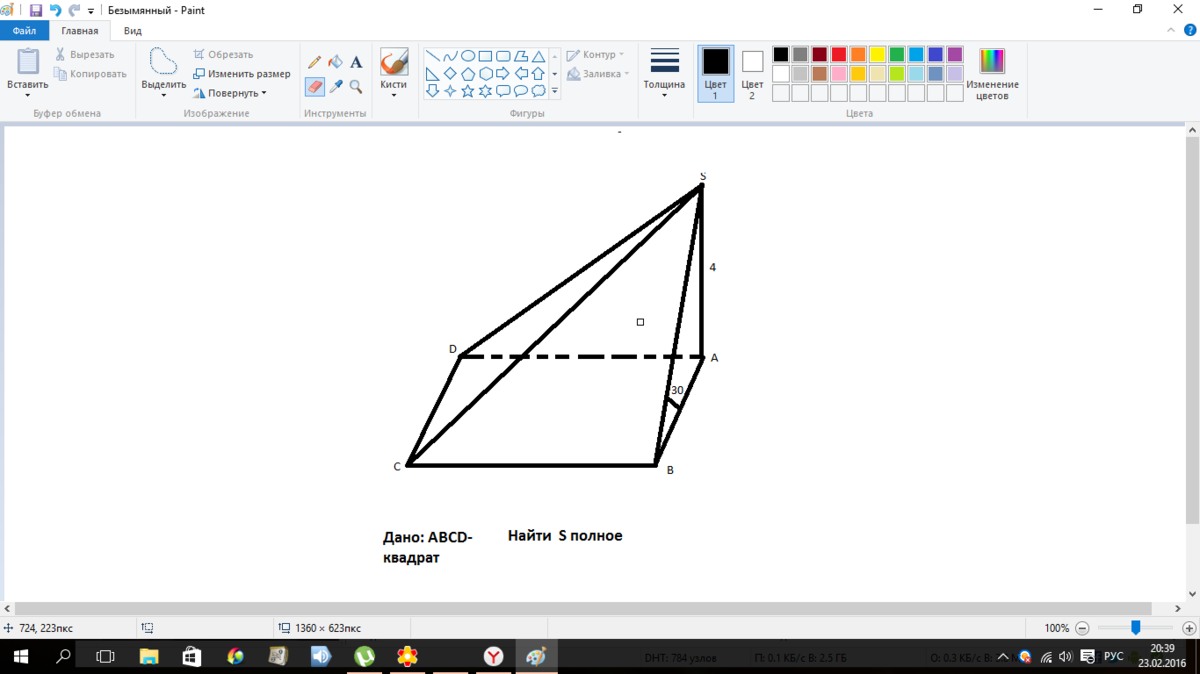Select the Magnifier tool
Viewport: 1200px width, 674px height.
pyautogui.click(x=356, y=87)
